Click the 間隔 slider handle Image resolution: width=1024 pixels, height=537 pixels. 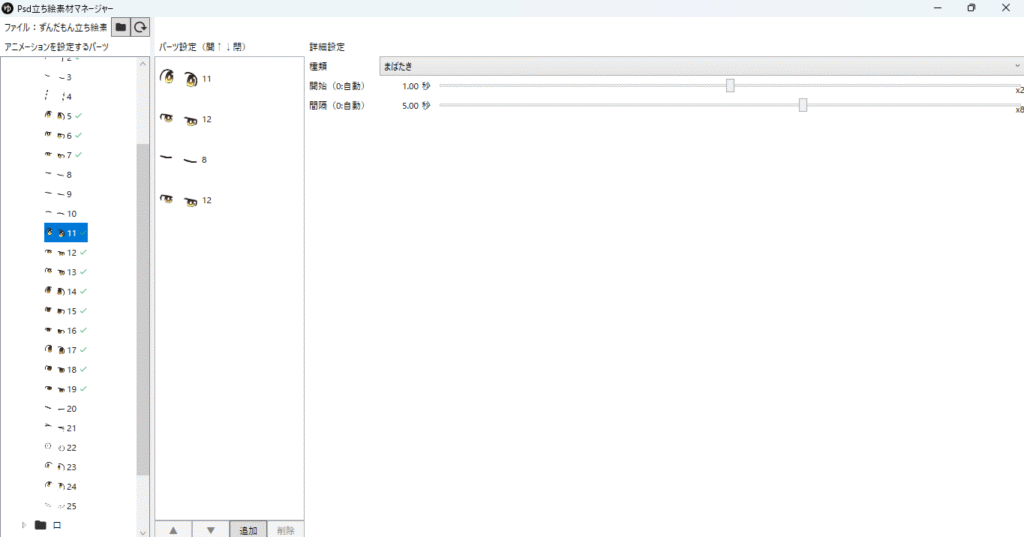(x=803, y=105)
